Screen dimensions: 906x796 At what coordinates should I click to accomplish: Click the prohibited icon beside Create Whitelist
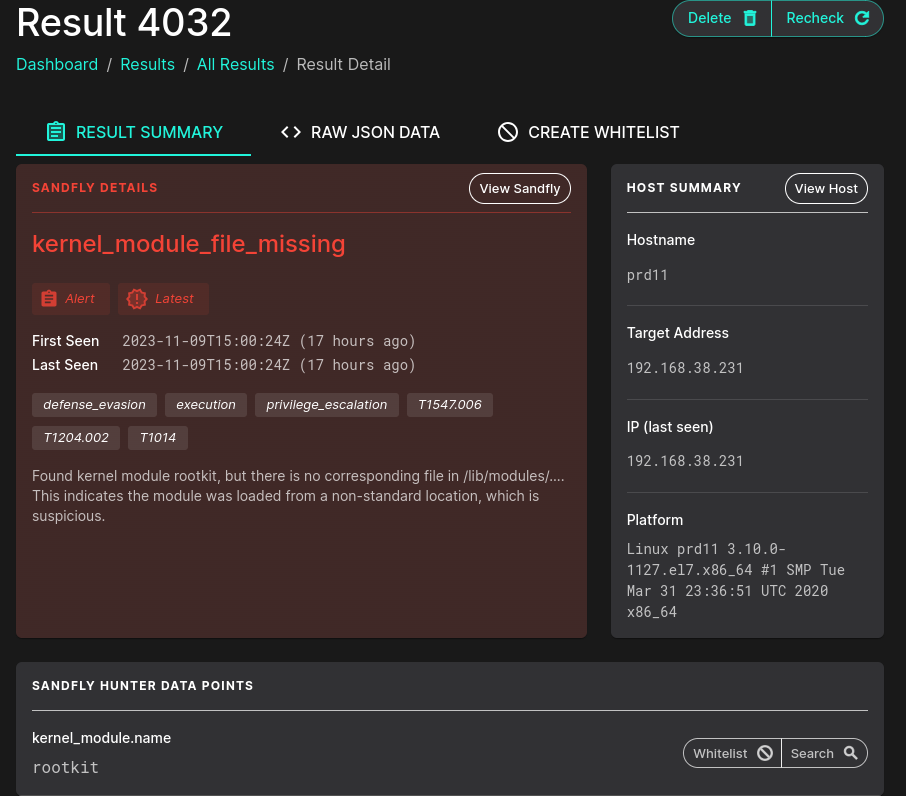508,132
